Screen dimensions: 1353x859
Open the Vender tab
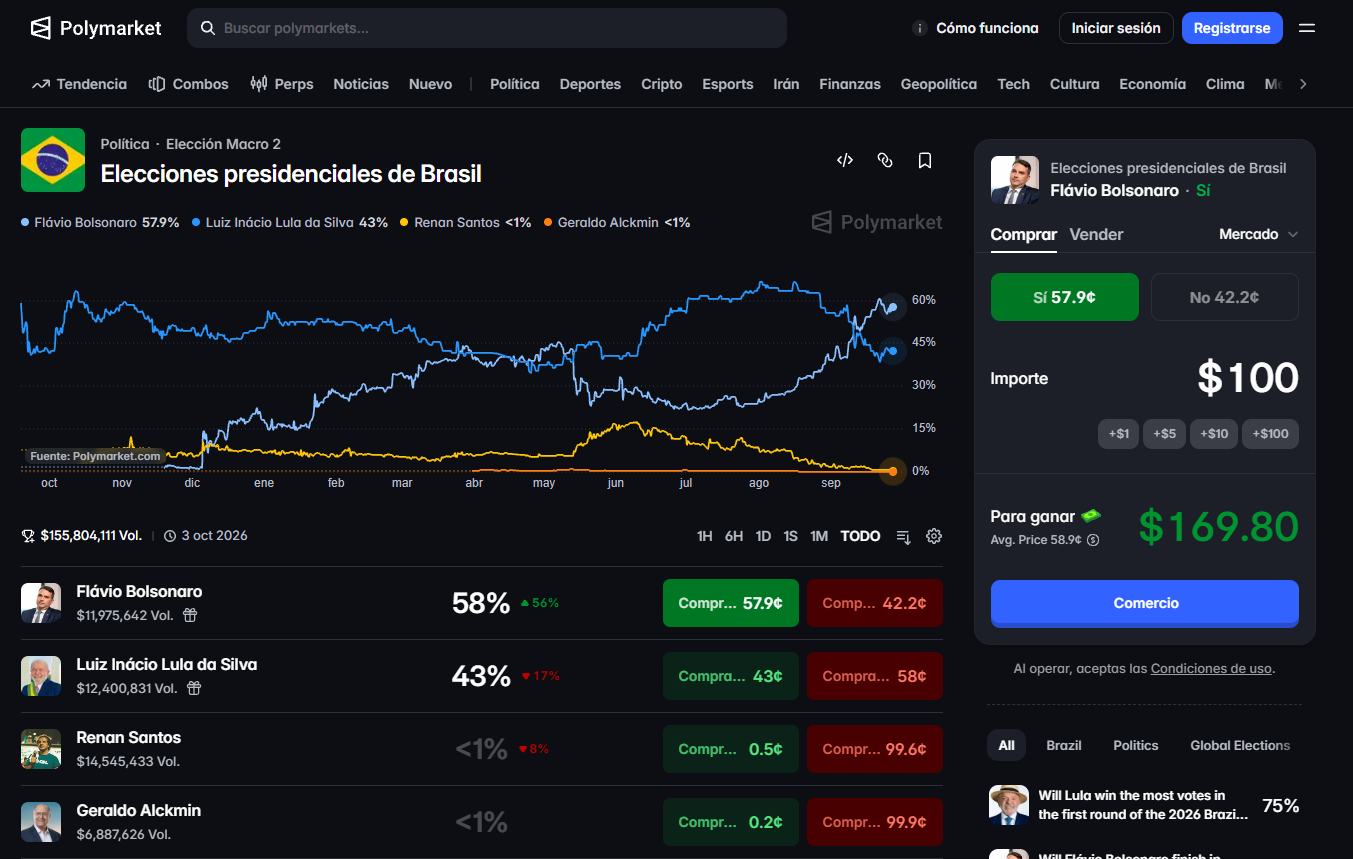click(x=1096, y=234)
